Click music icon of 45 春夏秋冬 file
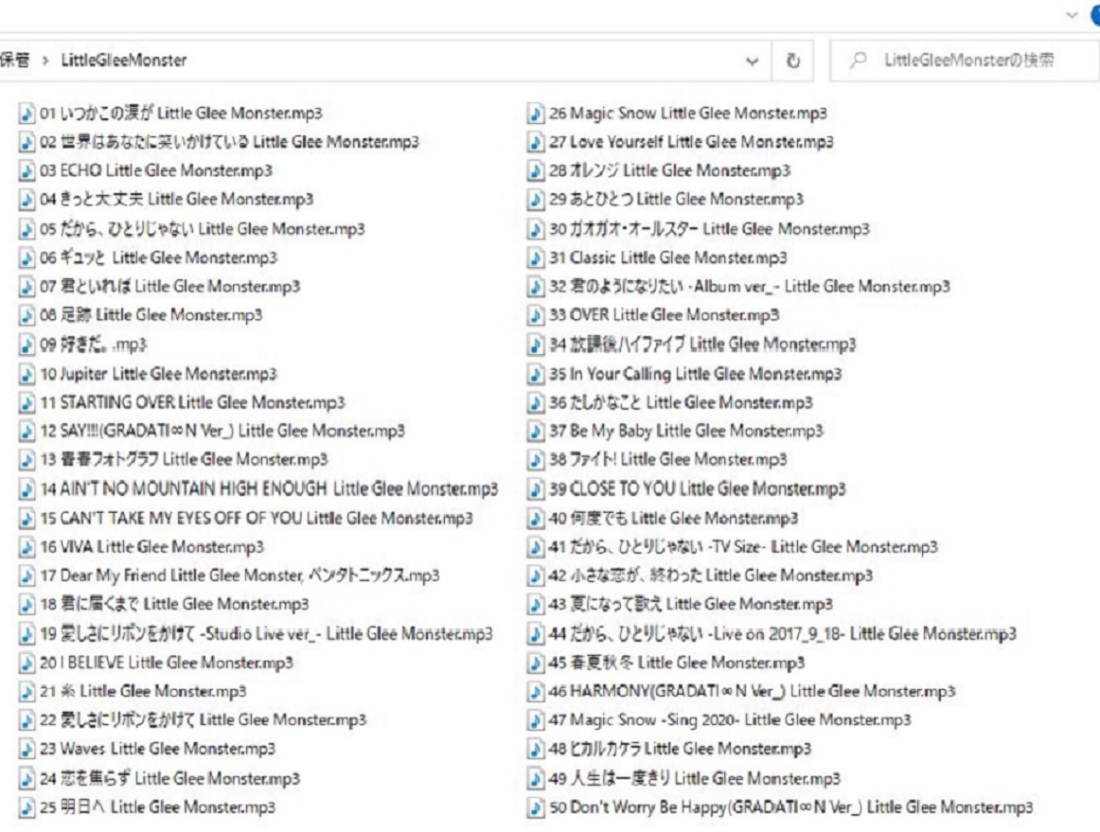The image size is (1100, 832). tap(535, 663)
